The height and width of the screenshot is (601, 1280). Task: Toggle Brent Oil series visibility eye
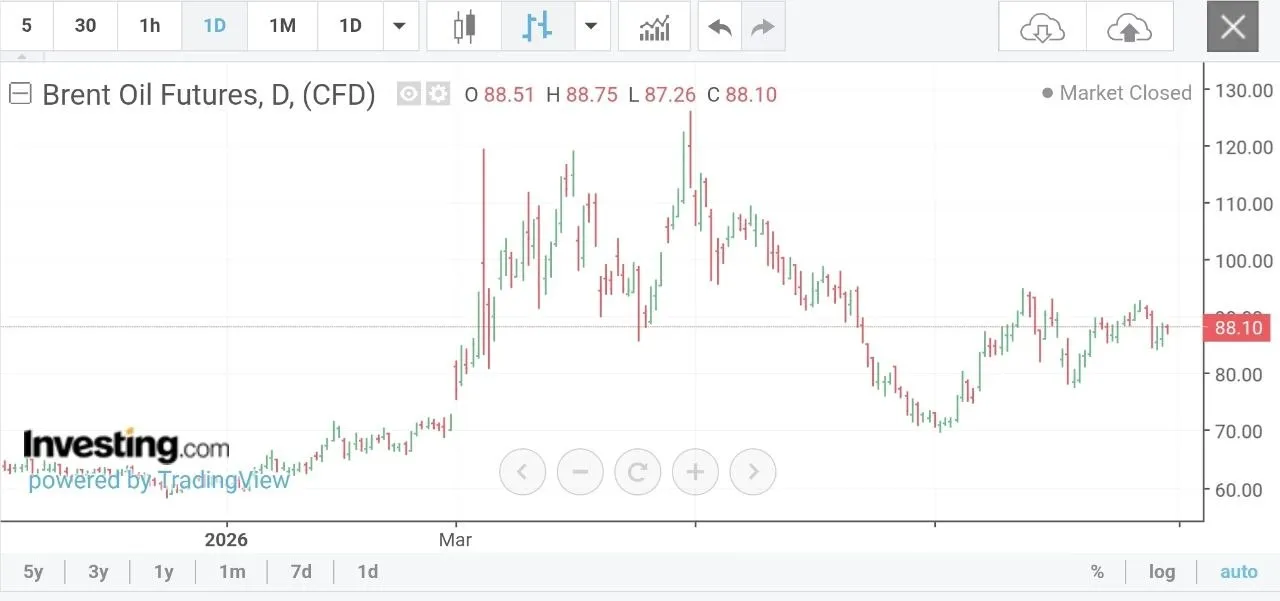click(408, 94)
